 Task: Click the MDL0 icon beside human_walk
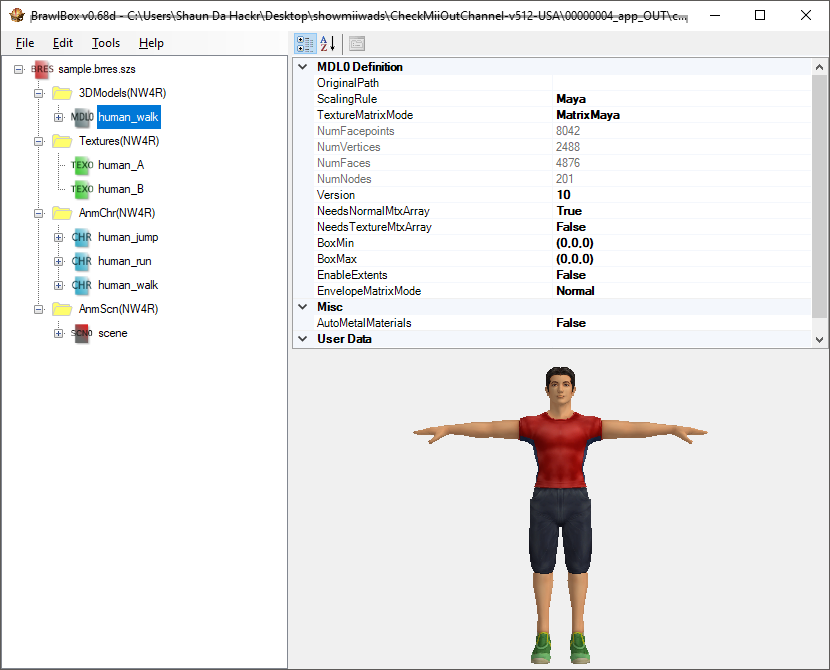(82, 117)
